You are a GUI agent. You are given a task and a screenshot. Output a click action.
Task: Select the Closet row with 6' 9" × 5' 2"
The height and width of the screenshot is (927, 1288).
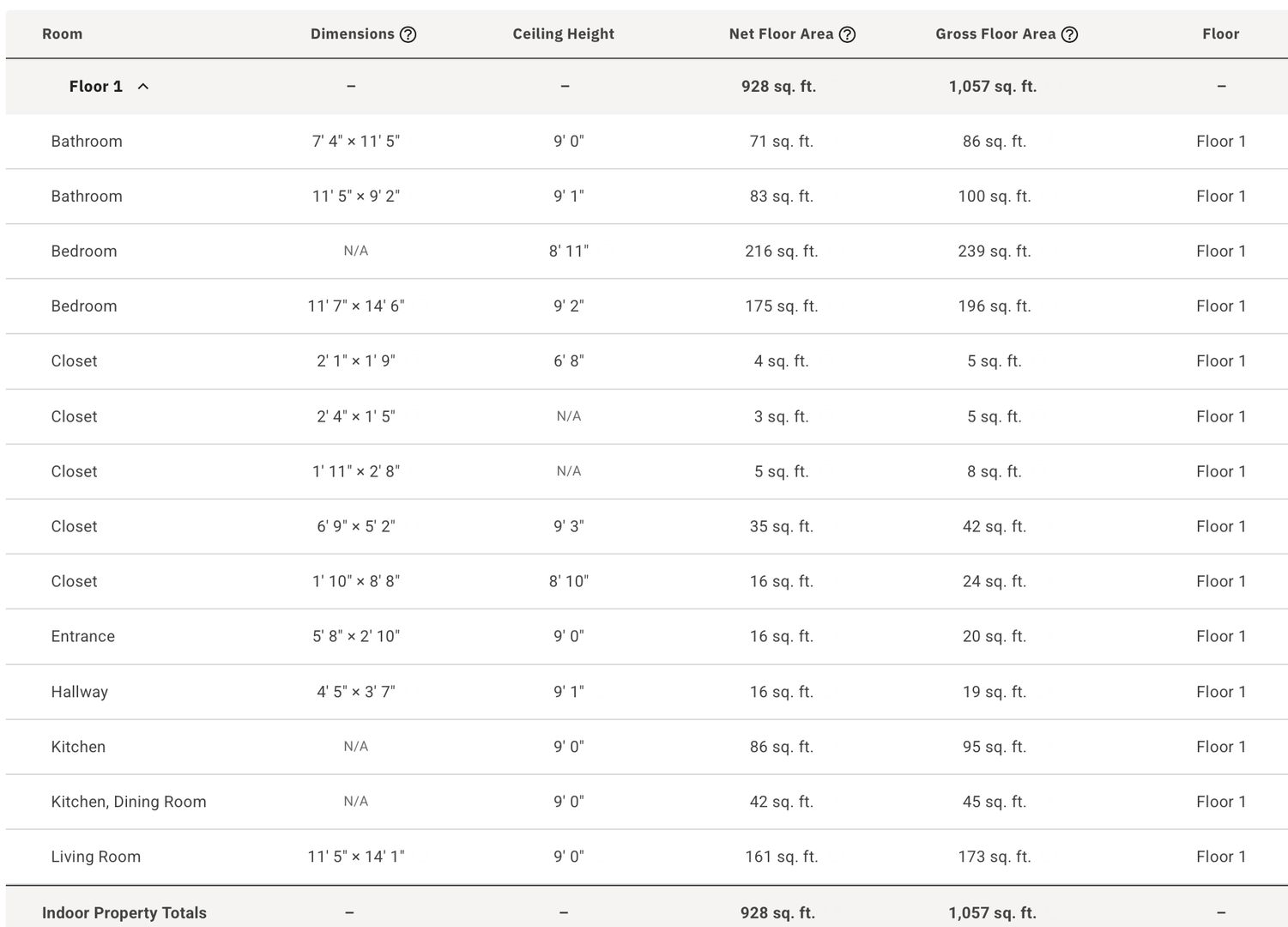647,526
